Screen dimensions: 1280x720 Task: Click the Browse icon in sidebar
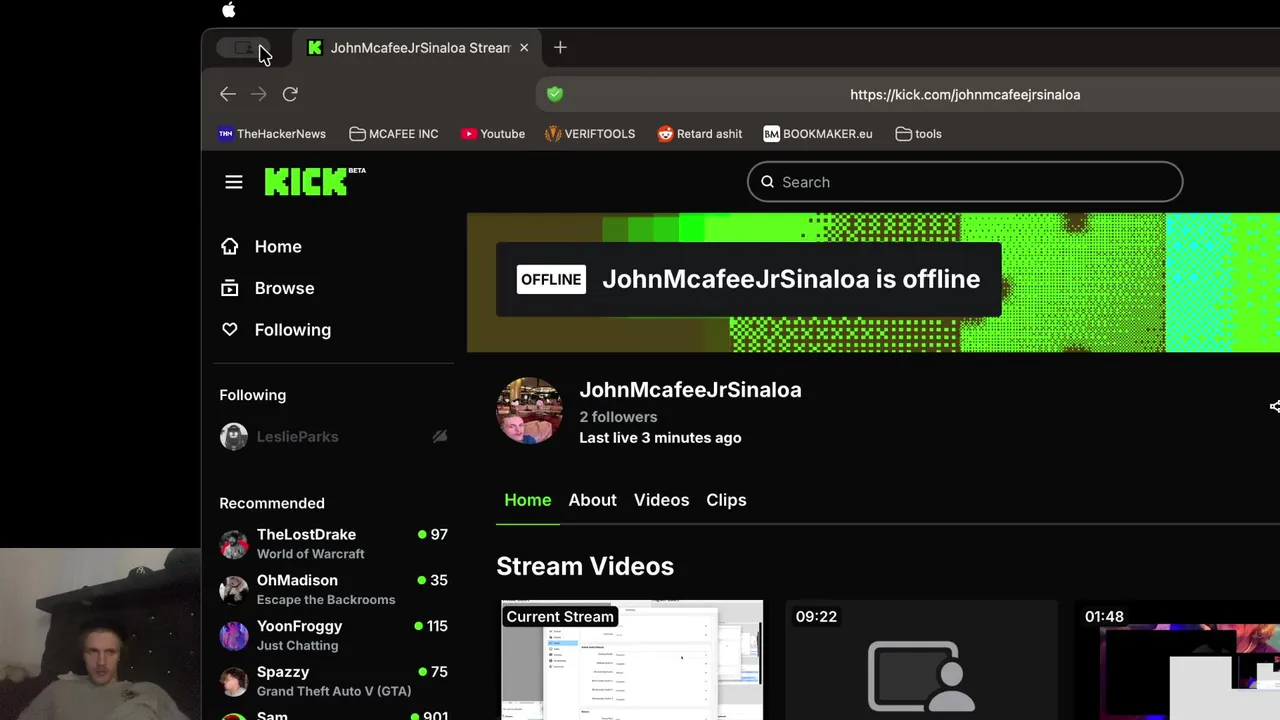tap(230, 288)
